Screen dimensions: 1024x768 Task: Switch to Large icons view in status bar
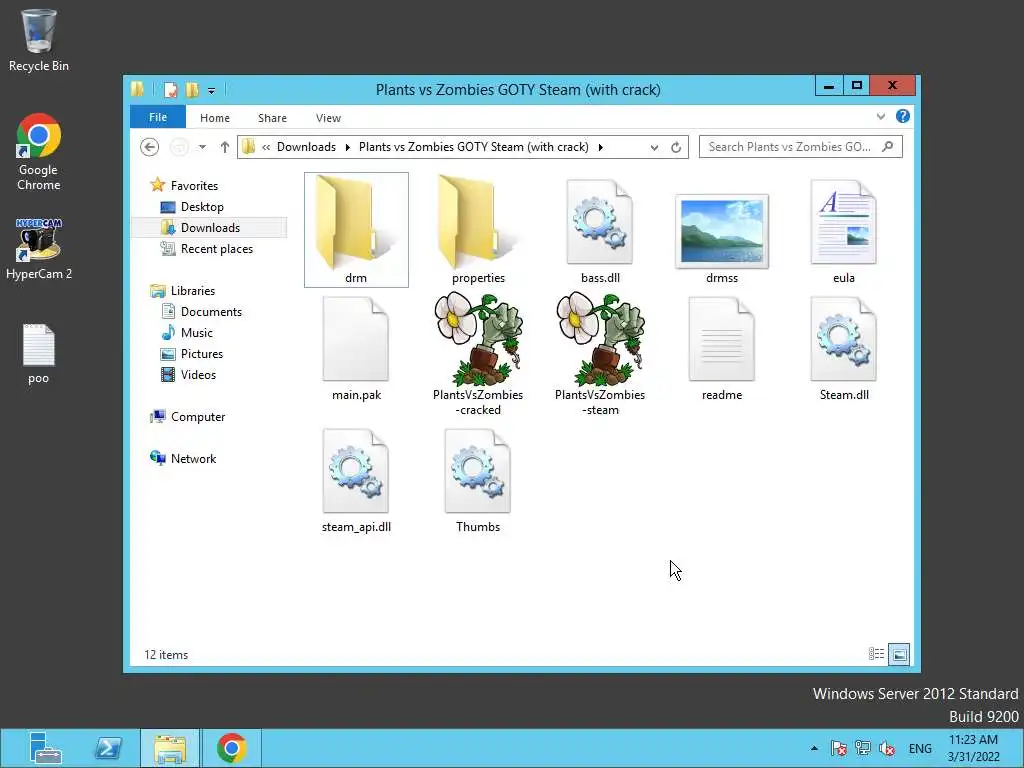tap(899, 654)
